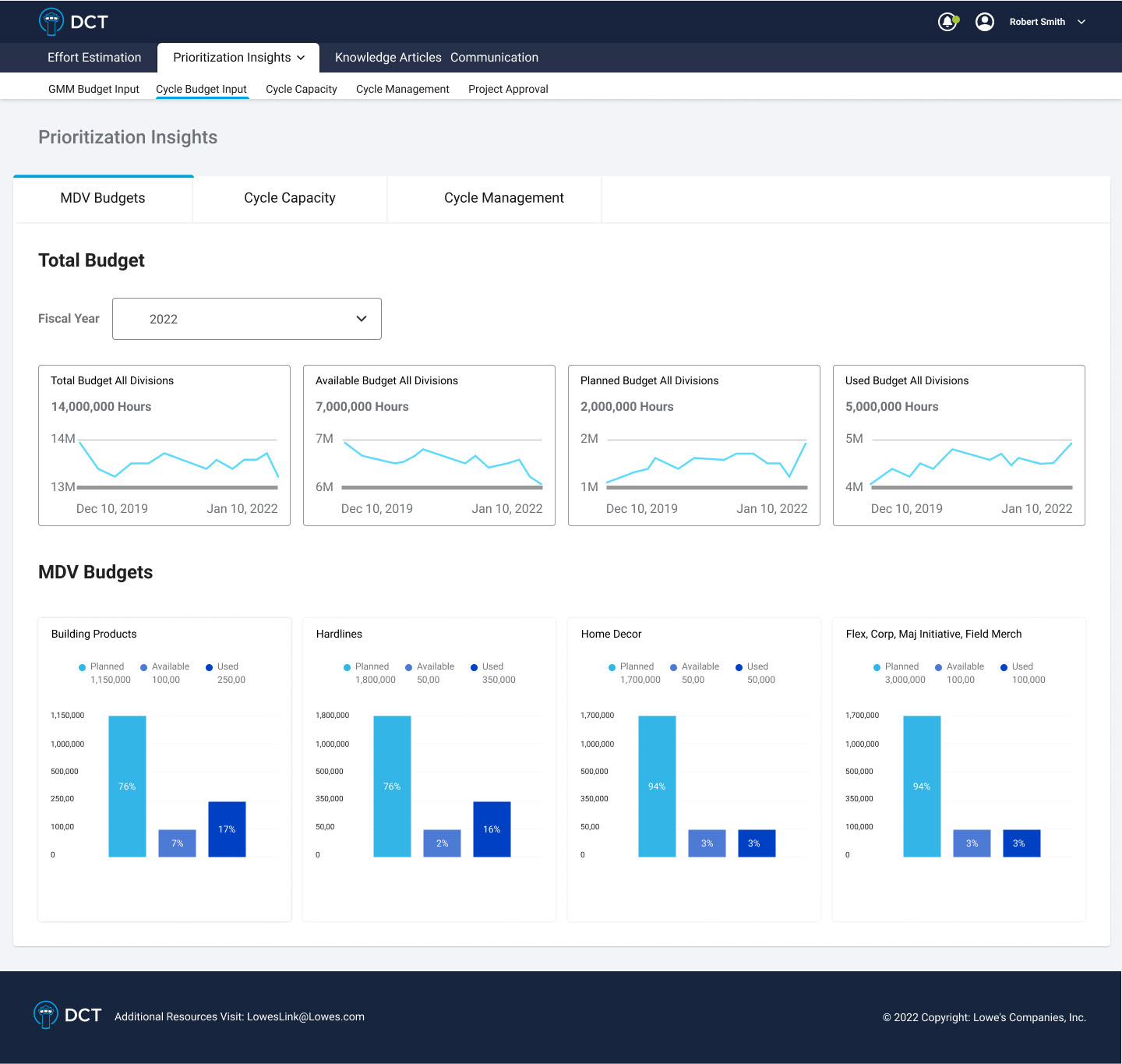Open the Fiscal Year 2022 dropdown
Viewport: 1122px width, 1064px height.
click(x=247, y=319)
